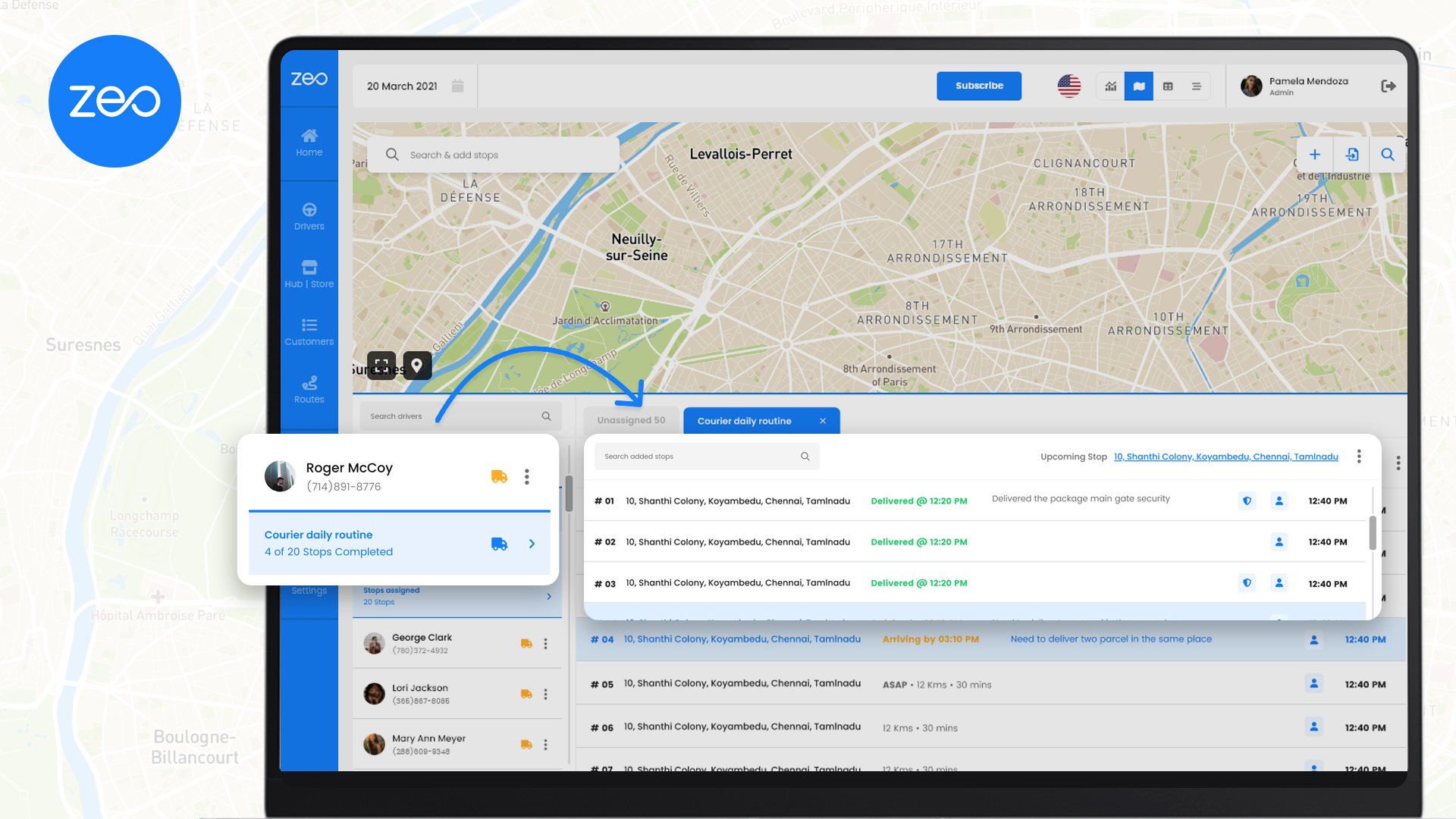Click the logout icon

point(1389,86)
